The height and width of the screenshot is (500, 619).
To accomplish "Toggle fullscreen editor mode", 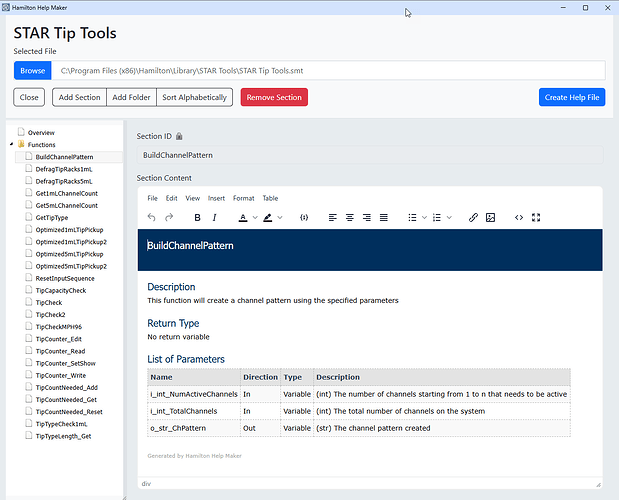I will [536, 217].
